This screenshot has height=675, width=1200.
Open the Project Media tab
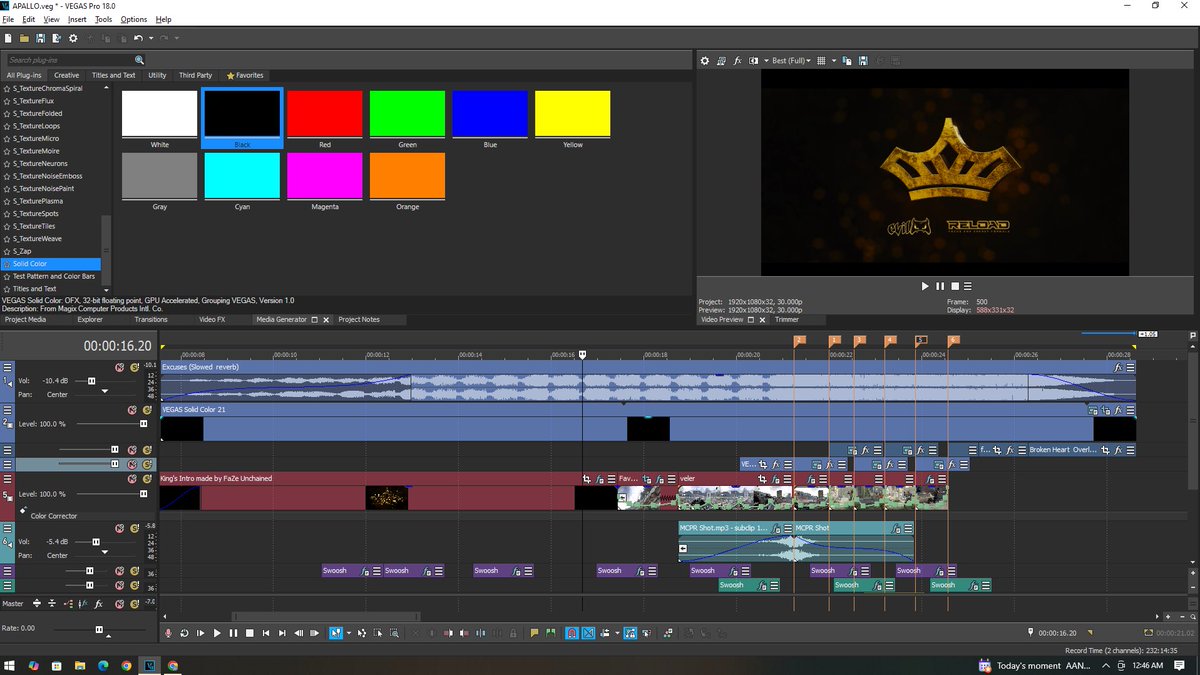point(25,319)
